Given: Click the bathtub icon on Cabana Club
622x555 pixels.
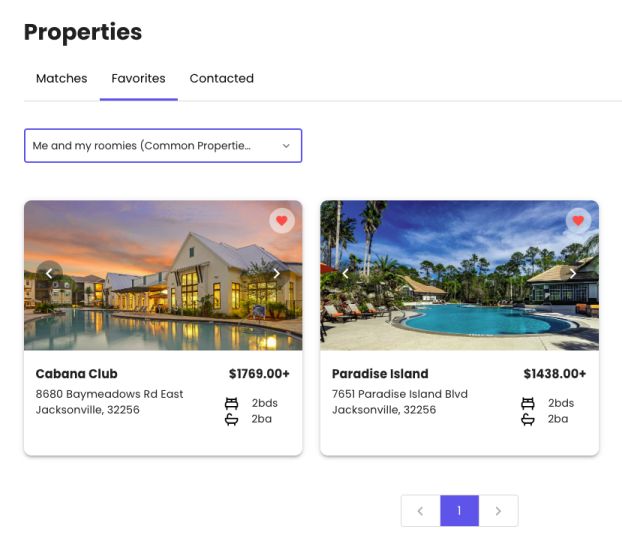Looking at the screenshot, I should point(232,420).
